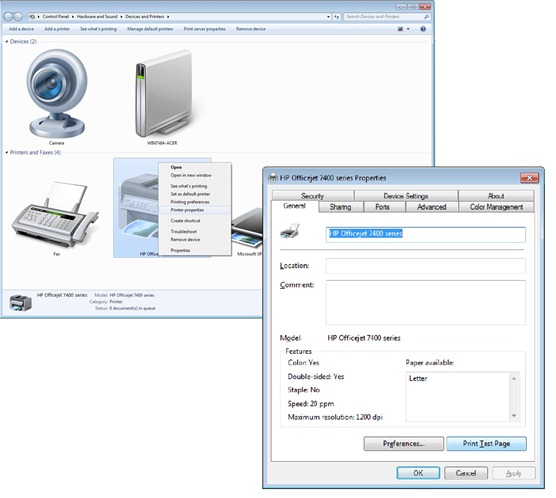Choose Troubleshoot from context menu

(195, 231)
